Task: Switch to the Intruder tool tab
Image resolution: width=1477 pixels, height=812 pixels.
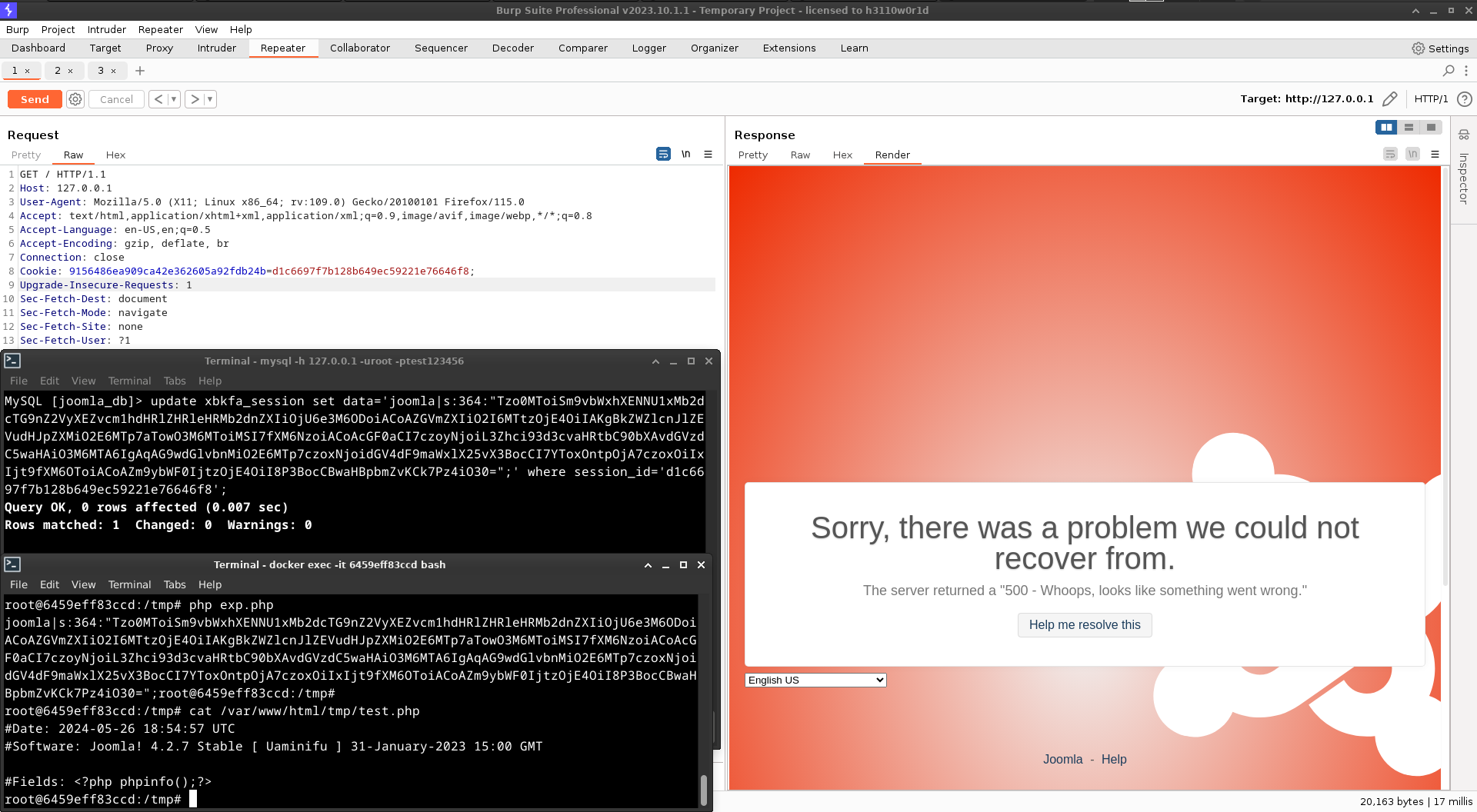Action: click(217, 48)
